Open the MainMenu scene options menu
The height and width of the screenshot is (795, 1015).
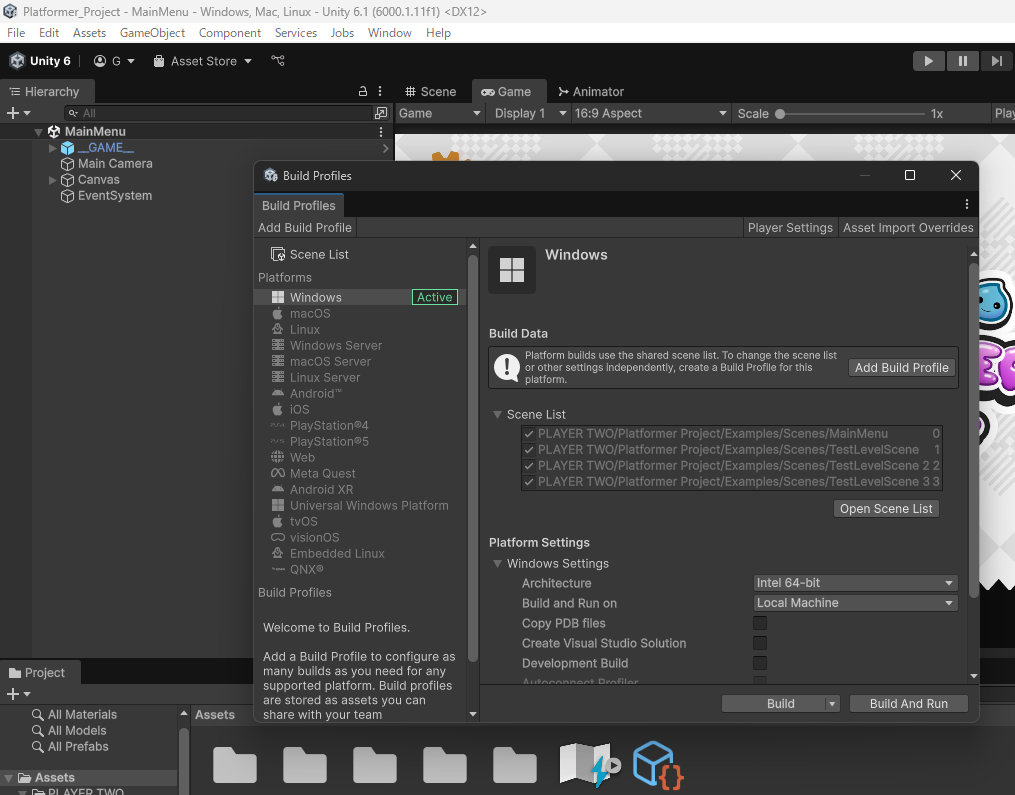click(381, 132)
